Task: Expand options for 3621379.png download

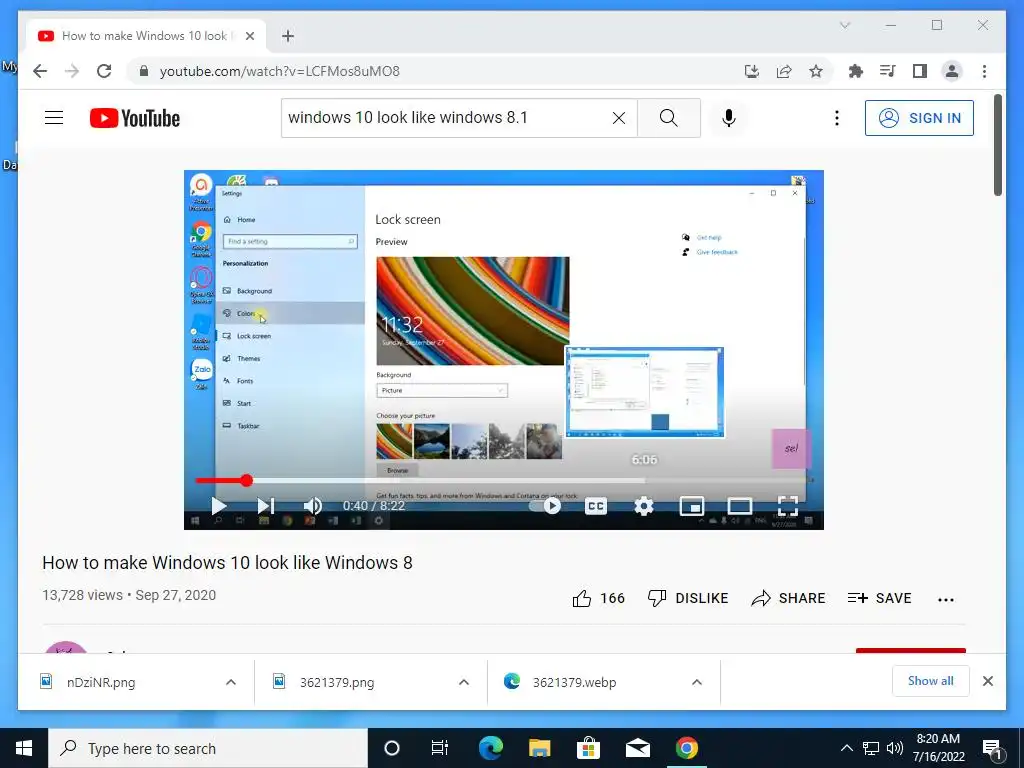Action: click(464, 682)
